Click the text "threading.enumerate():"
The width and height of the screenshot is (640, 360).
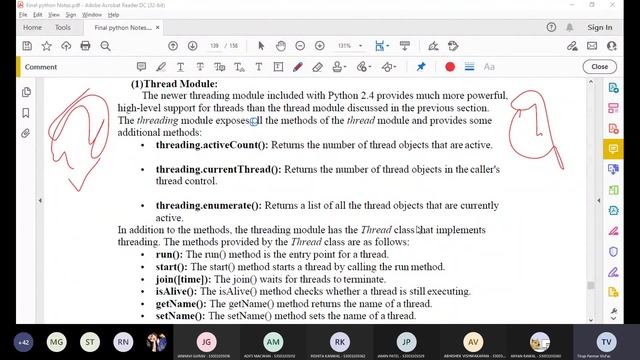[209, 205]
